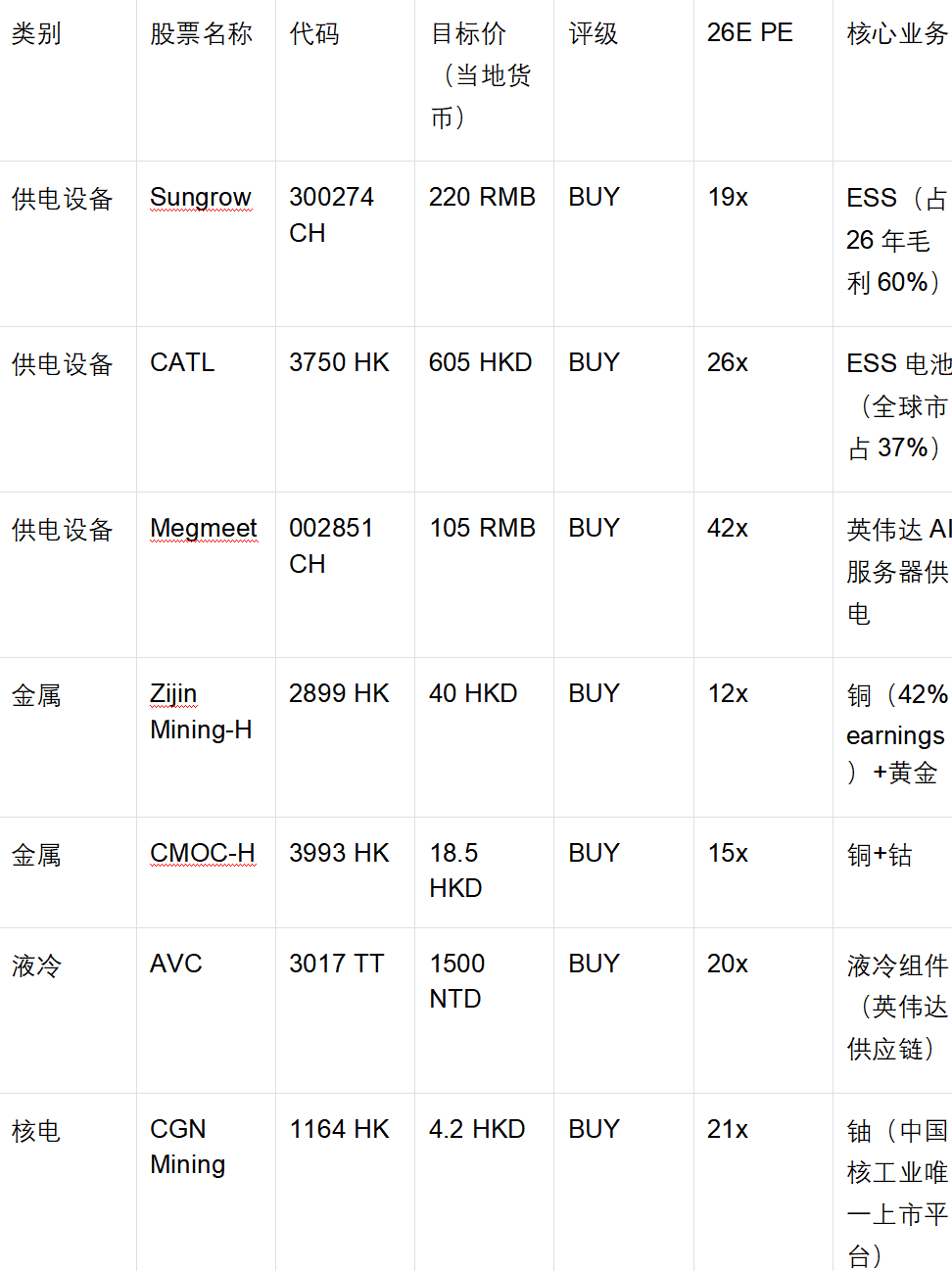The image size is (952, 1271).
Task: Select the 股票名称 column header
Action: [201, 34]
